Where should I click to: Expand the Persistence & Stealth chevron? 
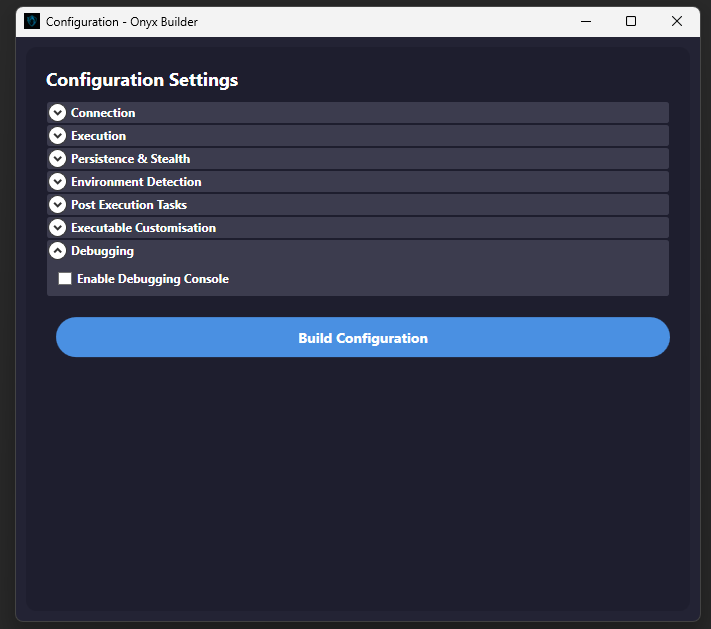click(58, 159)
